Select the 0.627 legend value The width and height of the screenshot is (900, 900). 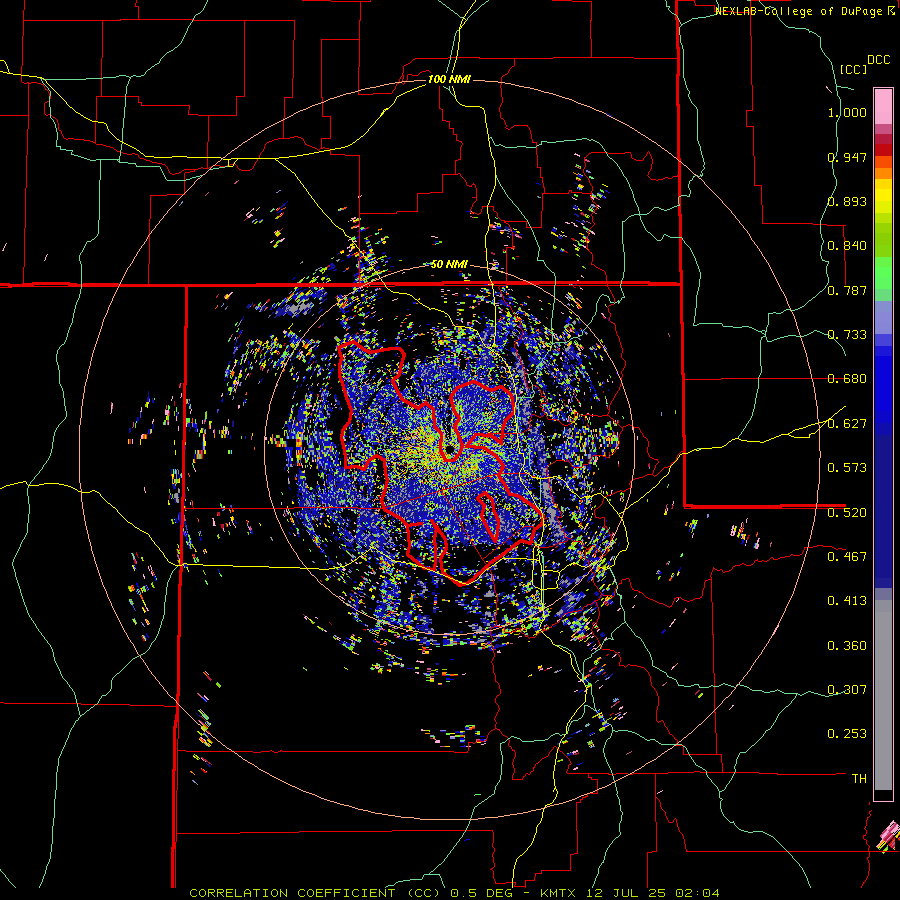[x=847, y=424]
